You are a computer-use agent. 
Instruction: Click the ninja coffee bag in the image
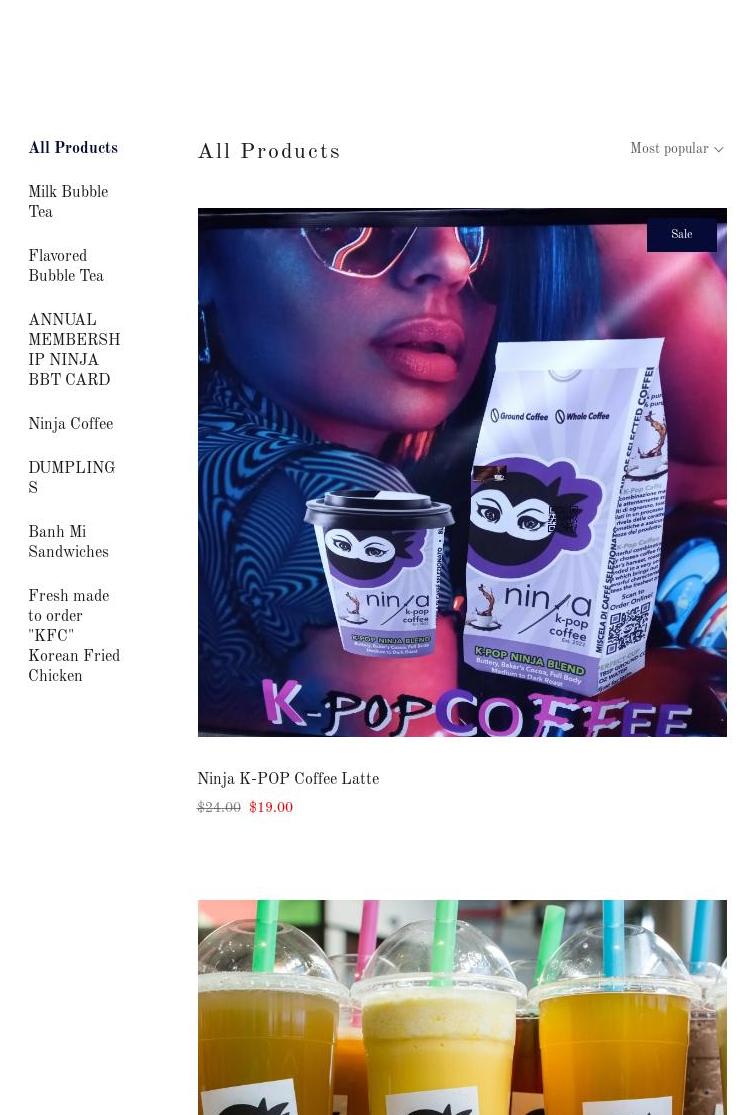tap(565, 516)
